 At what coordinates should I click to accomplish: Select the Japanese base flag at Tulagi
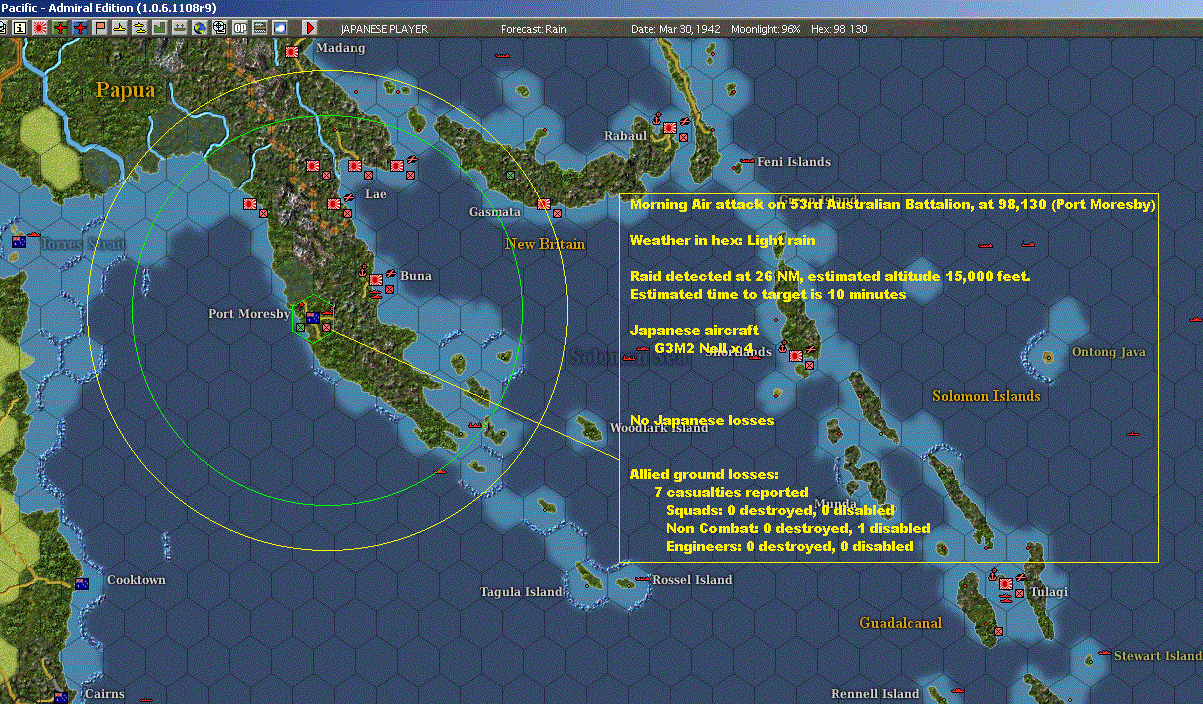point(1006,585)
